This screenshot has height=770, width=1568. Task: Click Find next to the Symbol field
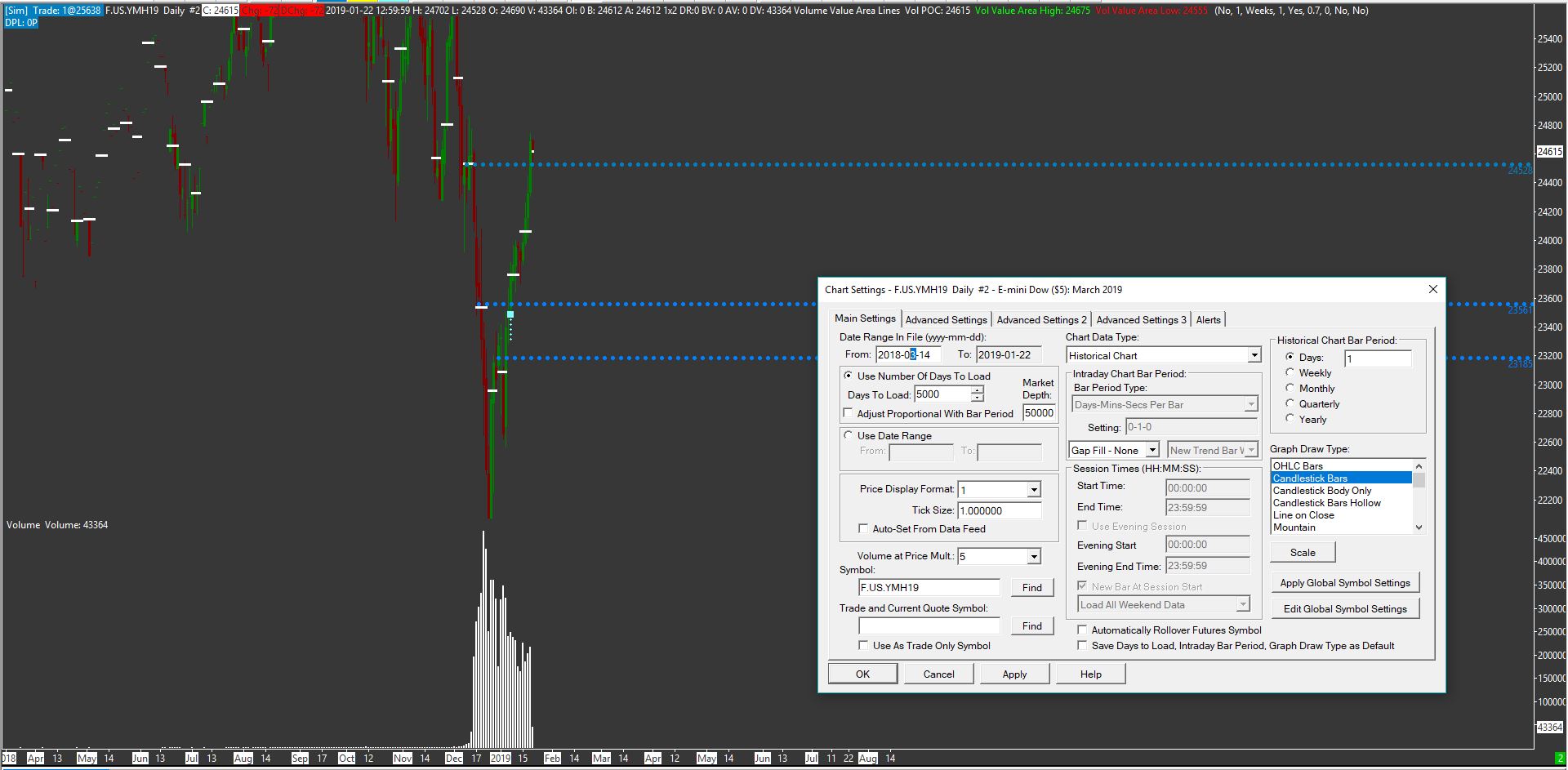tap(1031, 587)
